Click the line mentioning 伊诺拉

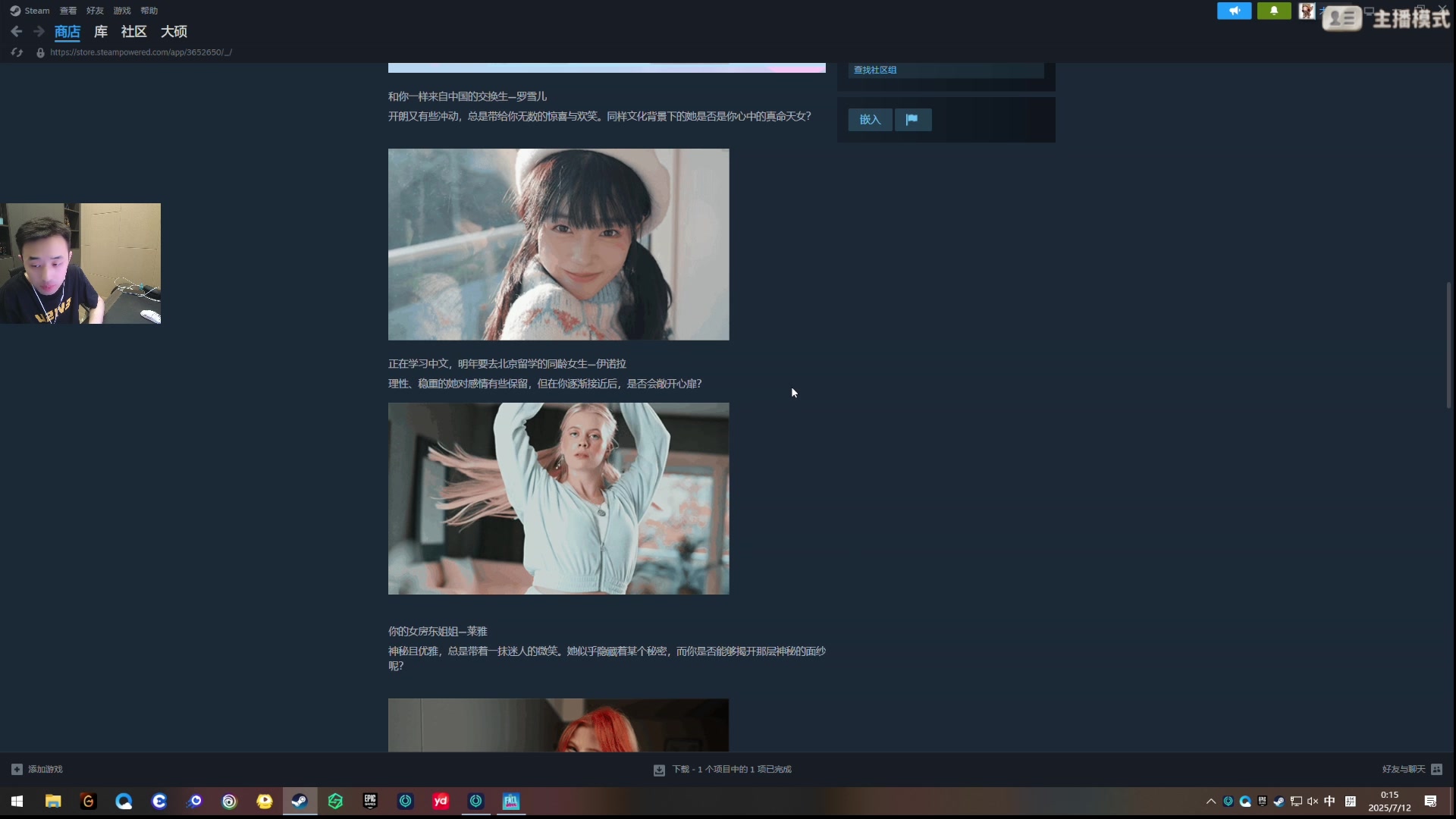[x=507, y=364]
